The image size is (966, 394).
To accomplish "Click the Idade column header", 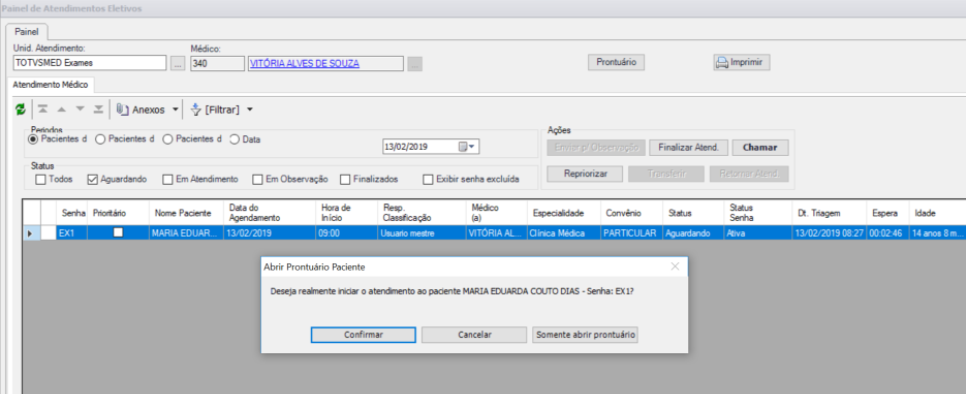I will click(x=937, y=213).
